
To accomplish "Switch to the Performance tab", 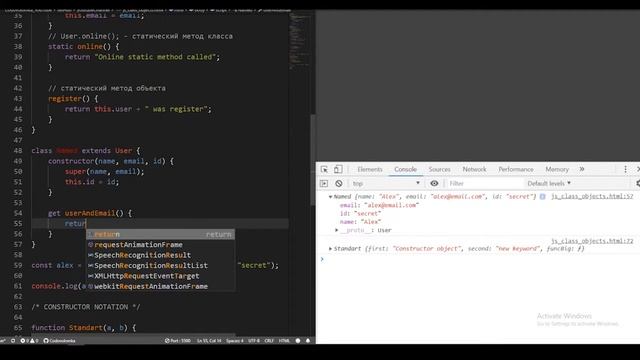I will [x=516, y=169].
